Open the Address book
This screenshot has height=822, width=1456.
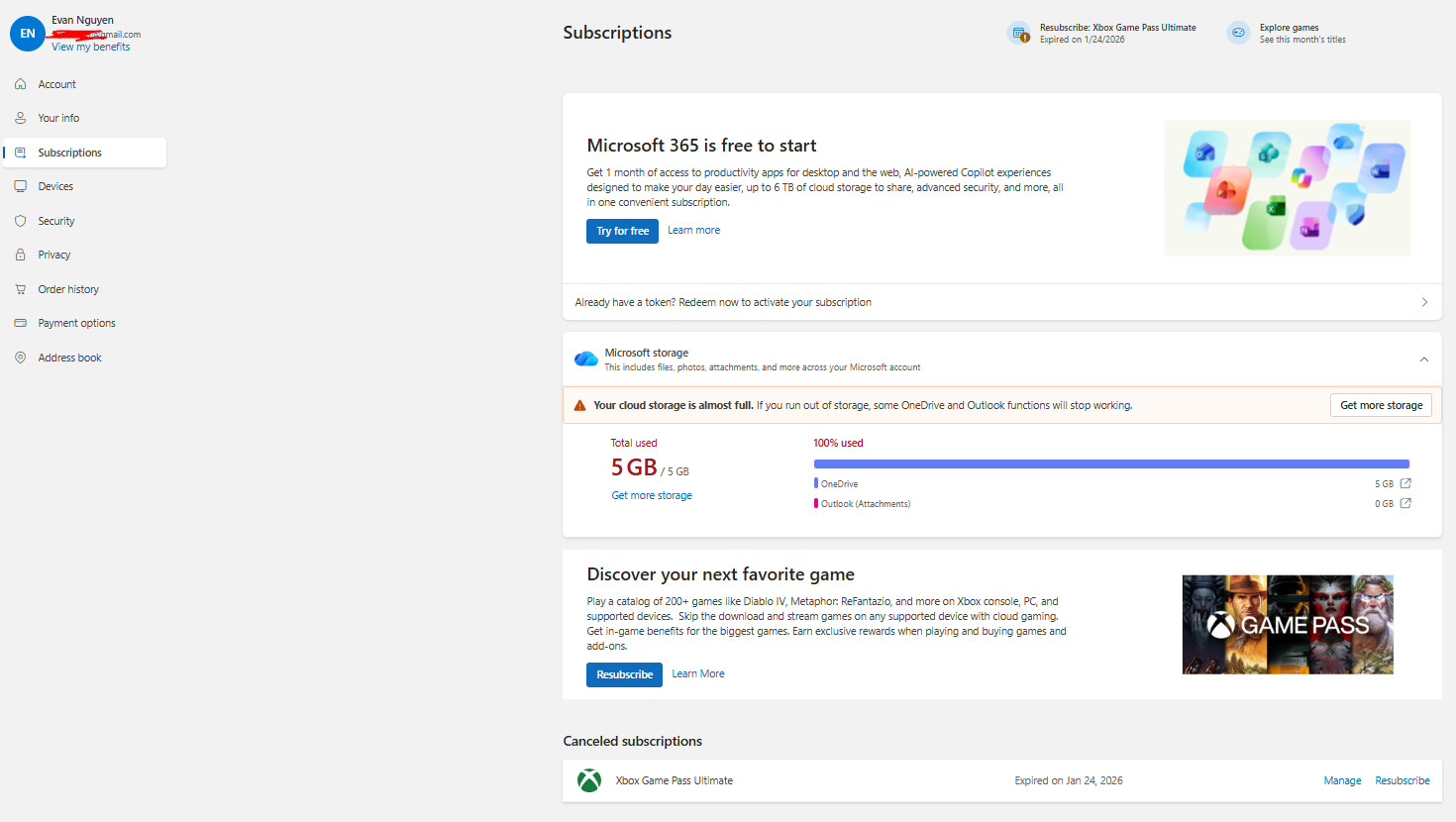tap(85, 358)
